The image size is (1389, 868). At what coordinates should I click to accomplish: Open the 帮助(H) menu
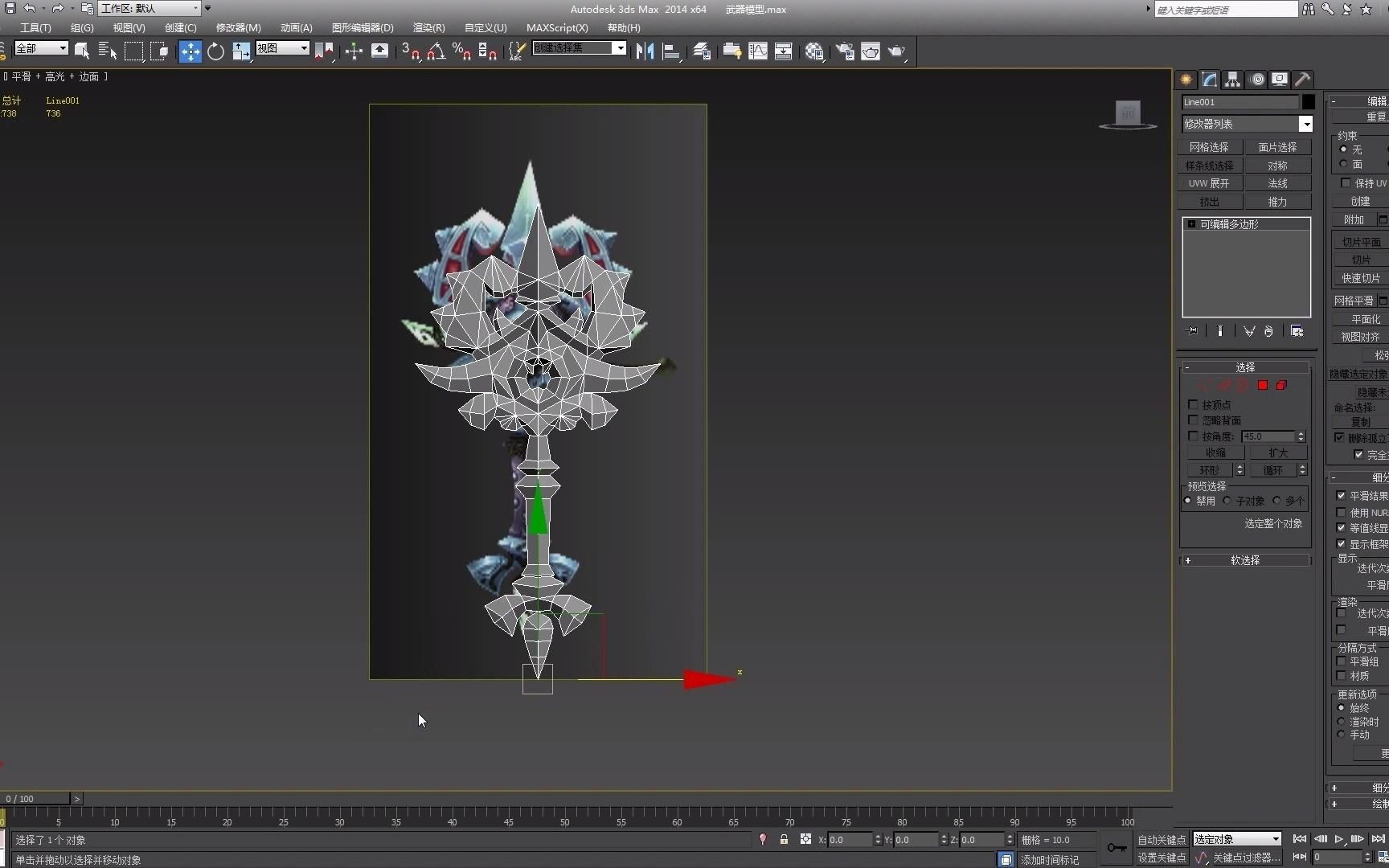coord(624,27)
